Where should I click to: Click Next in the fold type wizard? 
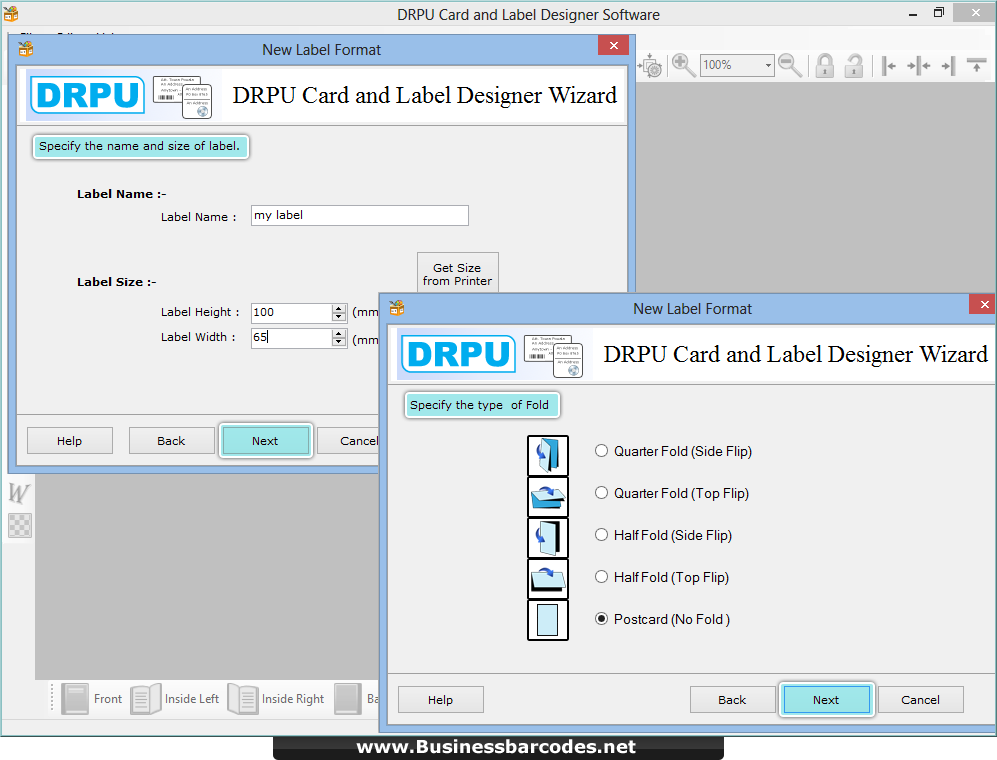(x=826, y=700)
